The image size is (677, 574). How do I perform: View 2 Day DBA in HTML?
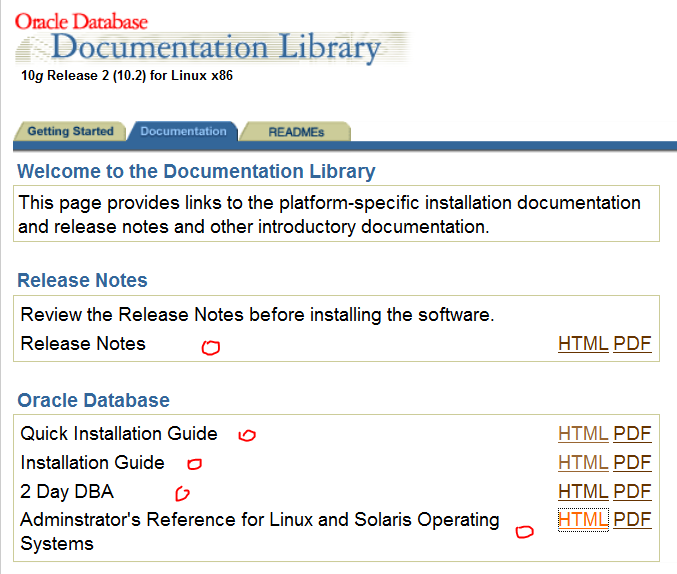tap(583, 492)
